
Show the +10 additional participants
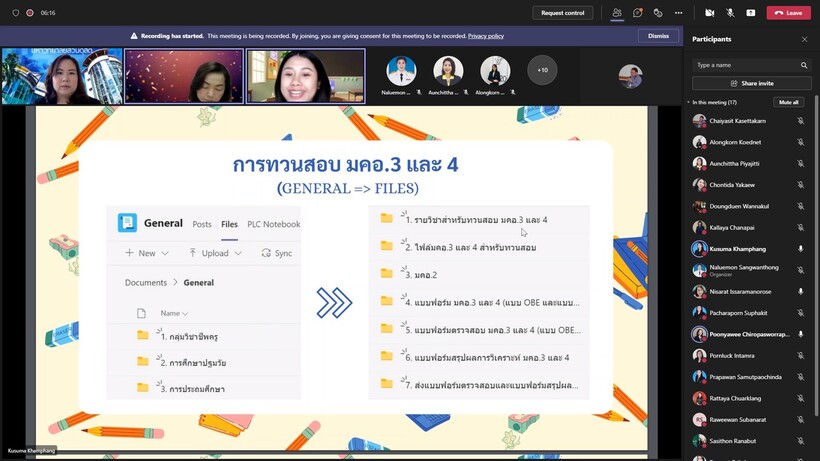pos(542,71)
